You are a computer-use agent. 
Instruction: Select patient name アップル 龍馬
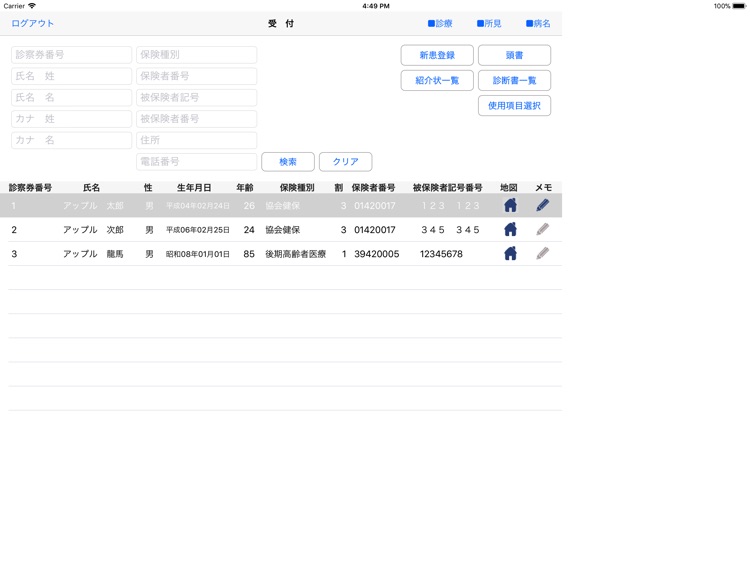[x=93, y=253]
